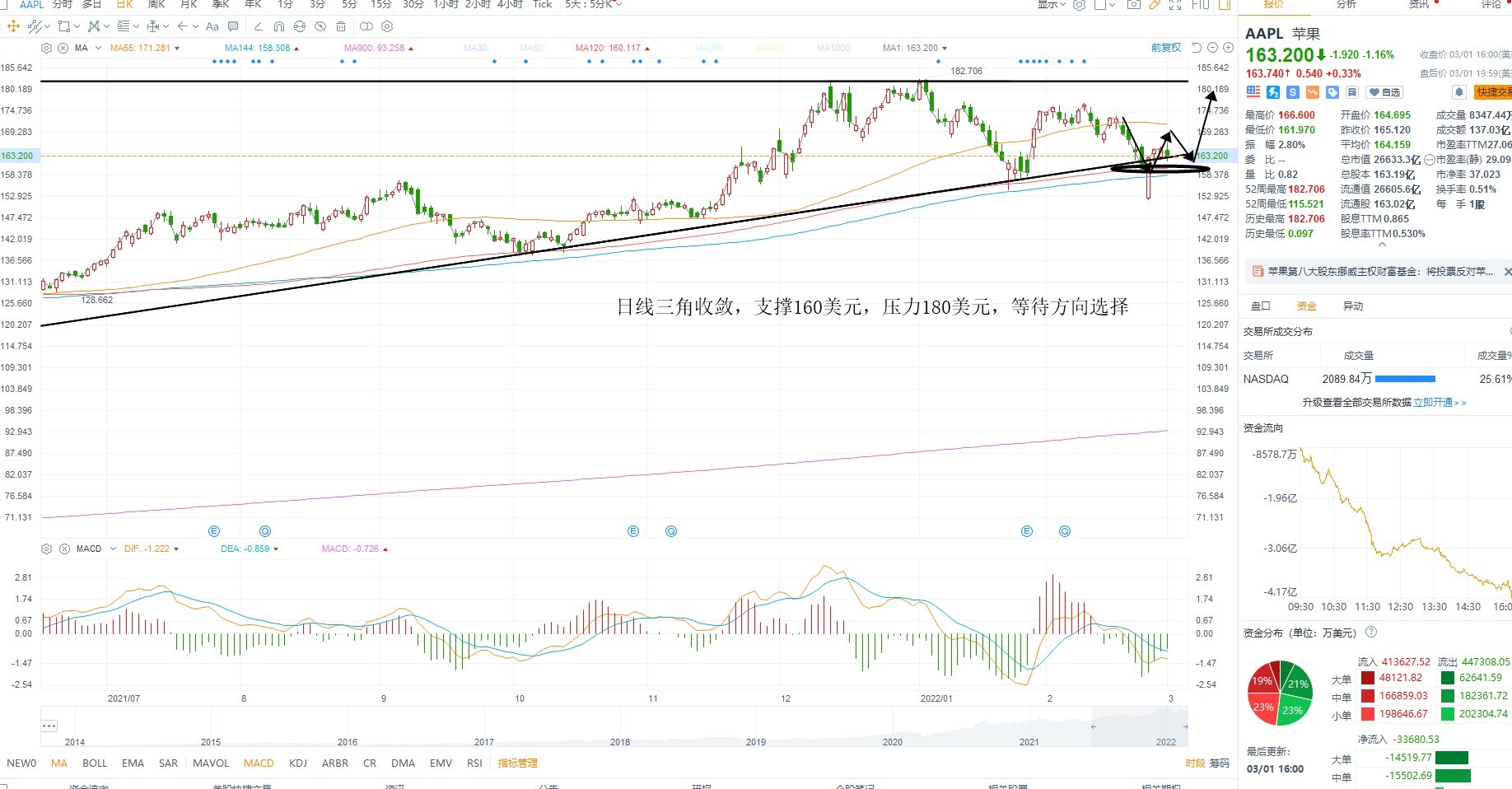The width and height of the screenshot is (1512, 789).
Task: Open chart display settings gear at top
Action: pyautogui.click(x=1079, y=4)
